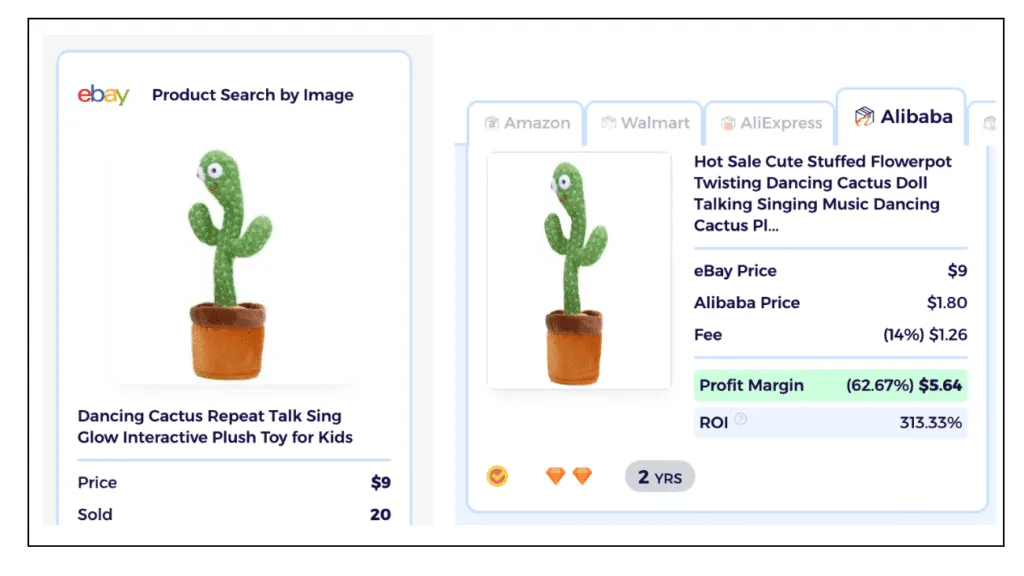Click the basket icon on the AliExpress tab

[729, 123]
